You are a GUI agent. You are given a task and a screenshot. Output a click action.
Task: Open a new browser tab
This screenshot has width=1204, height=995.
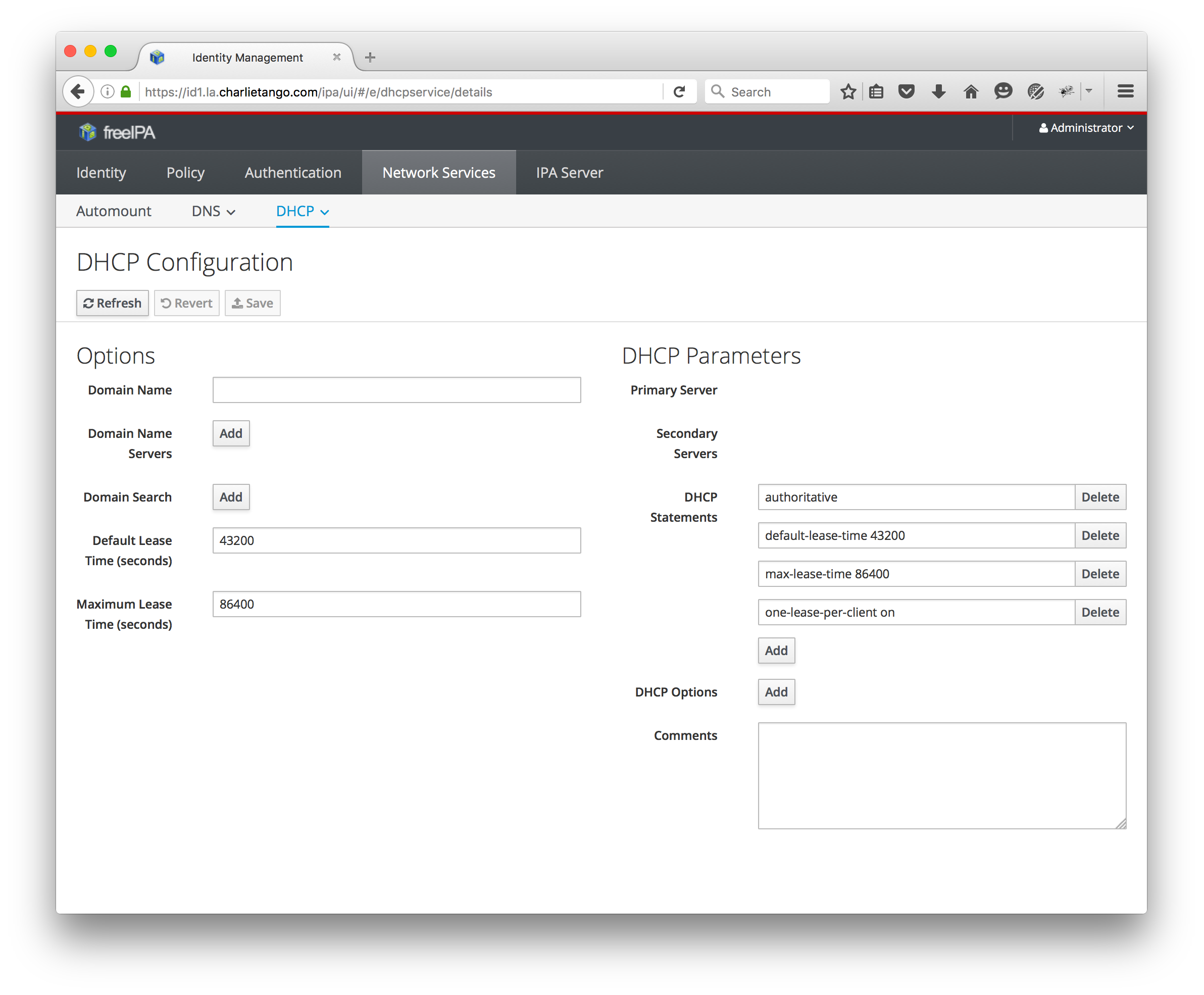click(x=370, y=57)
